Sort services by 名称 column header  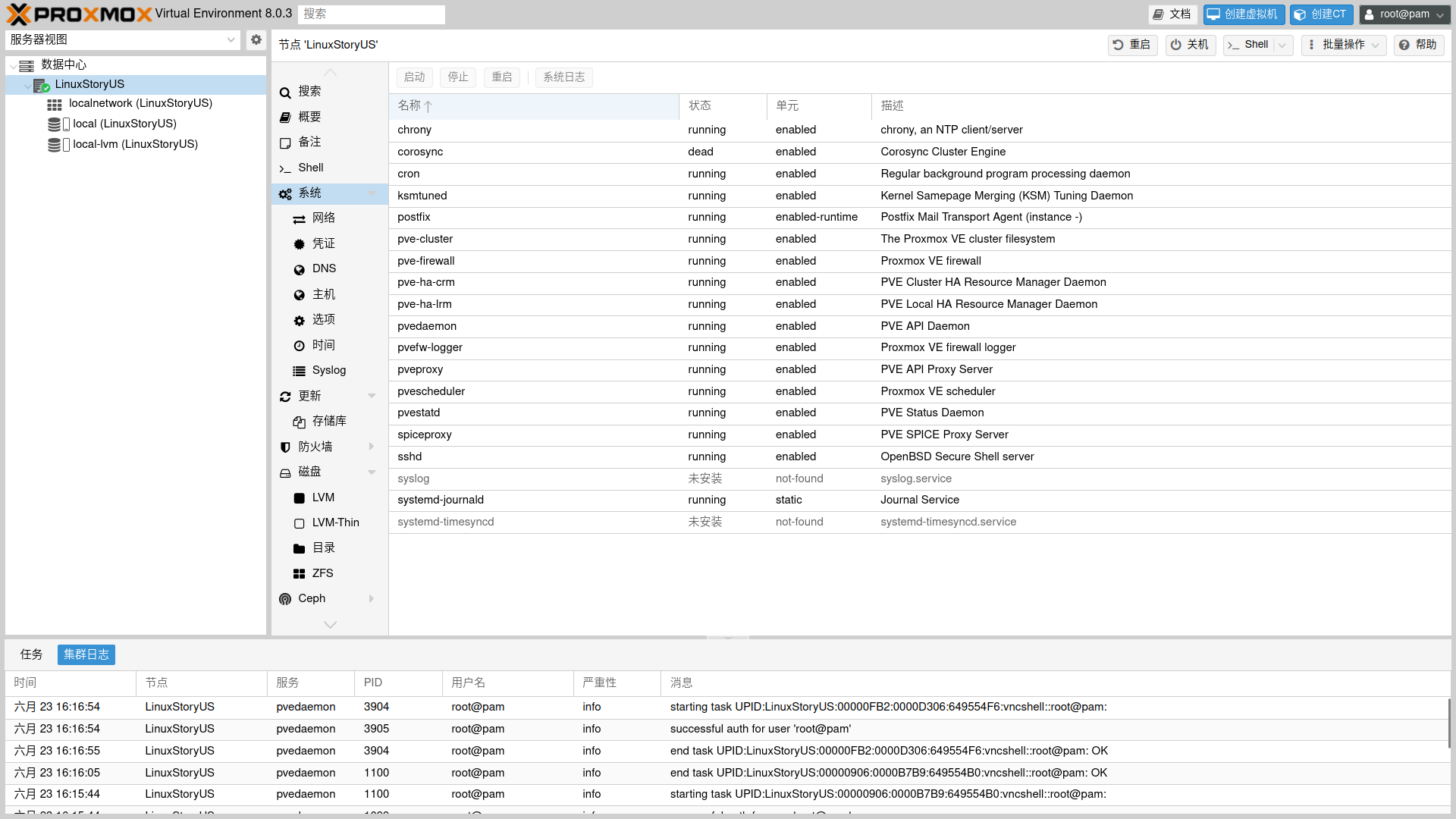pos(534,106)
